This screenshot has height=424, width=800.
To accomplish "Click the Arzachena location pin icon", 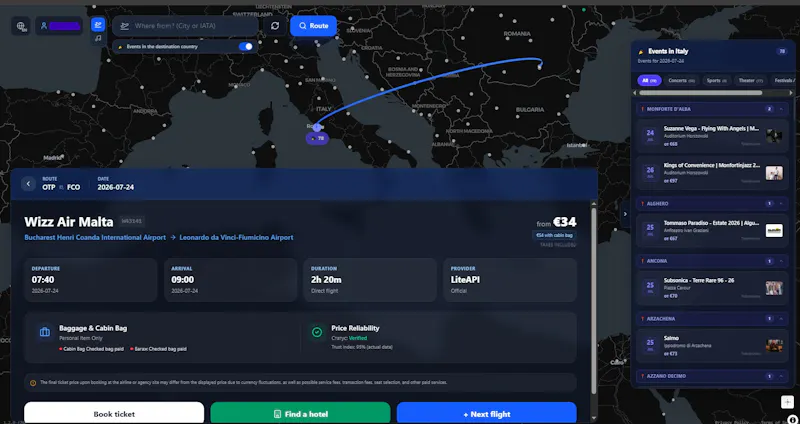I will [x=642, y=318].
